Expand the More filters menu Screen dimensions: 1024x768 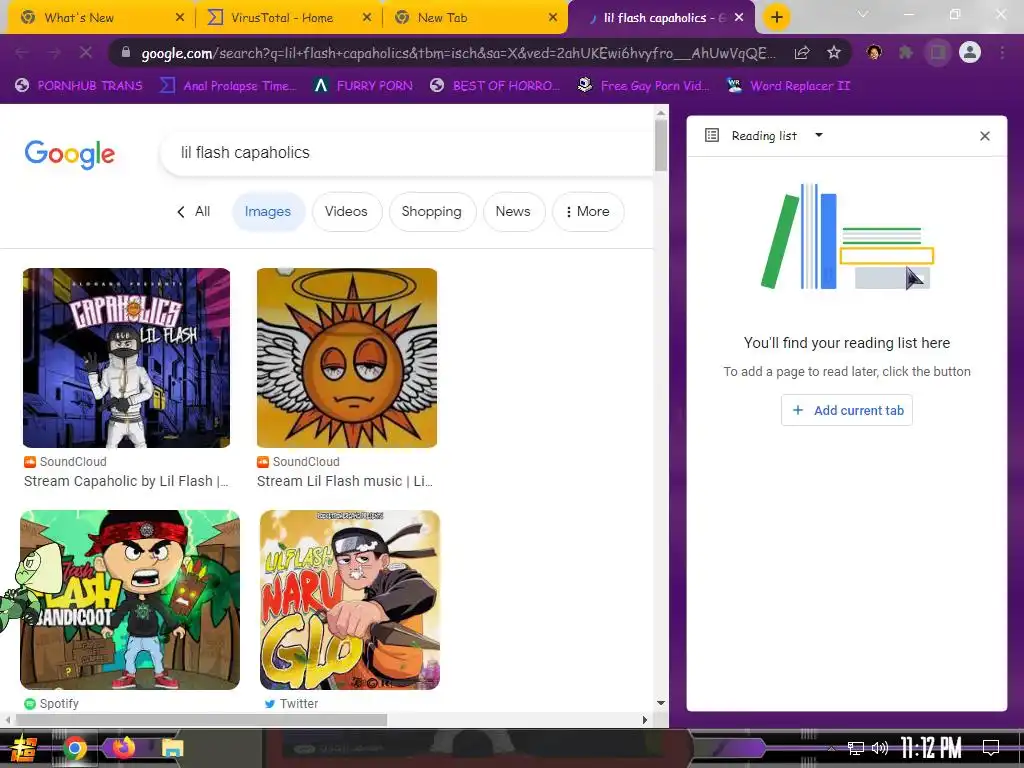click(588, 212)
